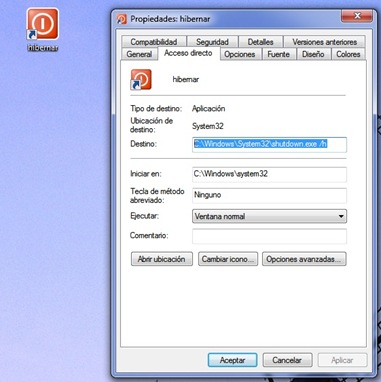Click the Comentario text field
The image size is (381, 382).
(269, 236)
